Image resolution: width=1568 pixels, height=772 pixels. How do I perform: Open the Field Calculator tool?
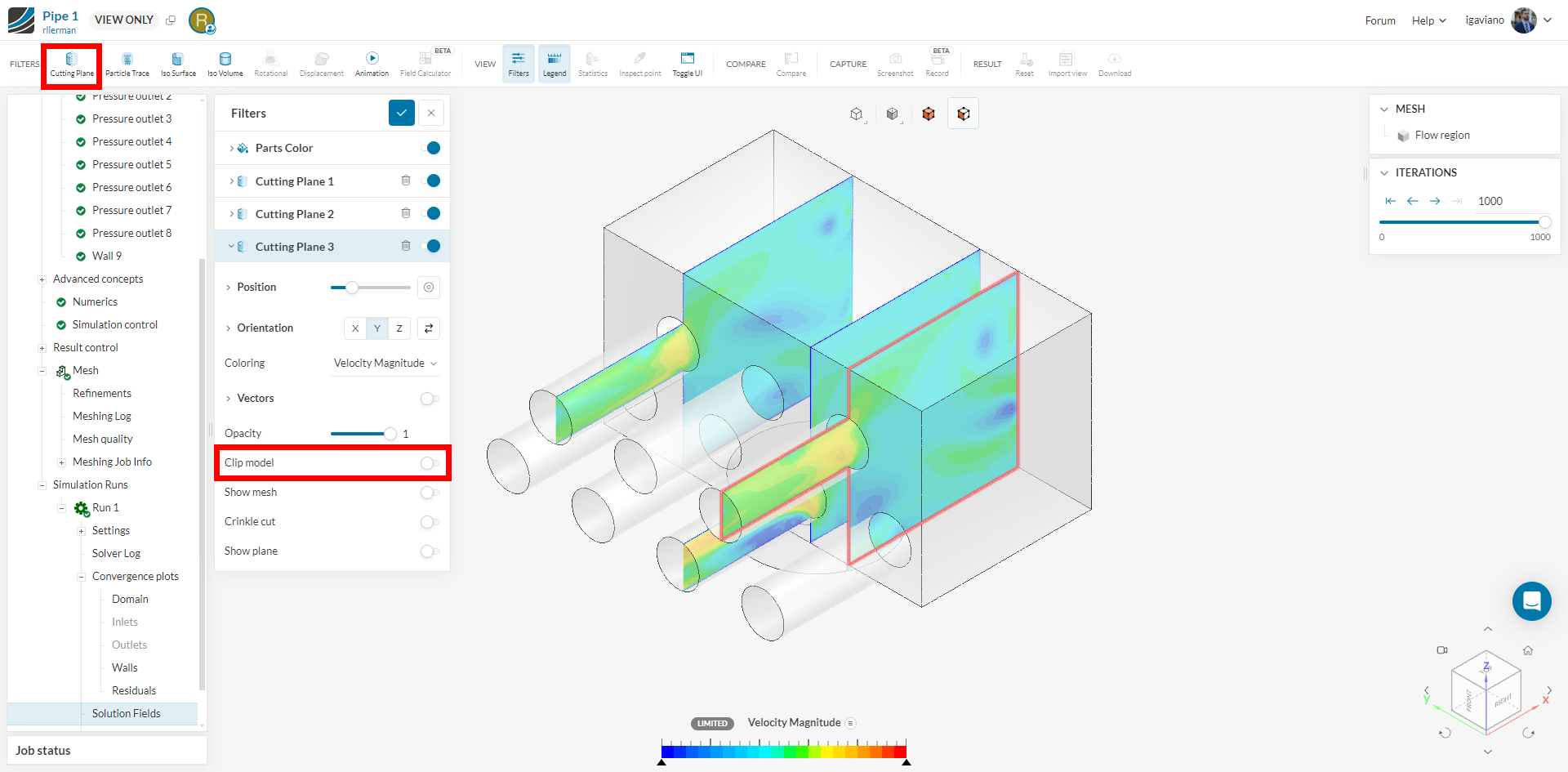coord(425,65)
